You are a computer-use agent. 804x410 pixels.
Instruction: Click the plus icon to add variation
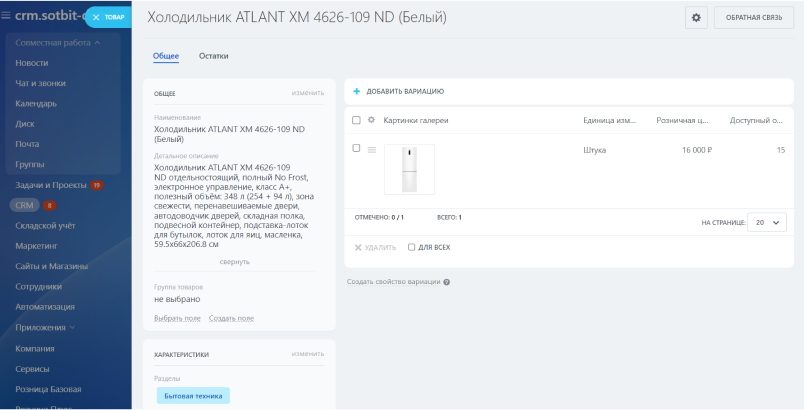(357, 91)
